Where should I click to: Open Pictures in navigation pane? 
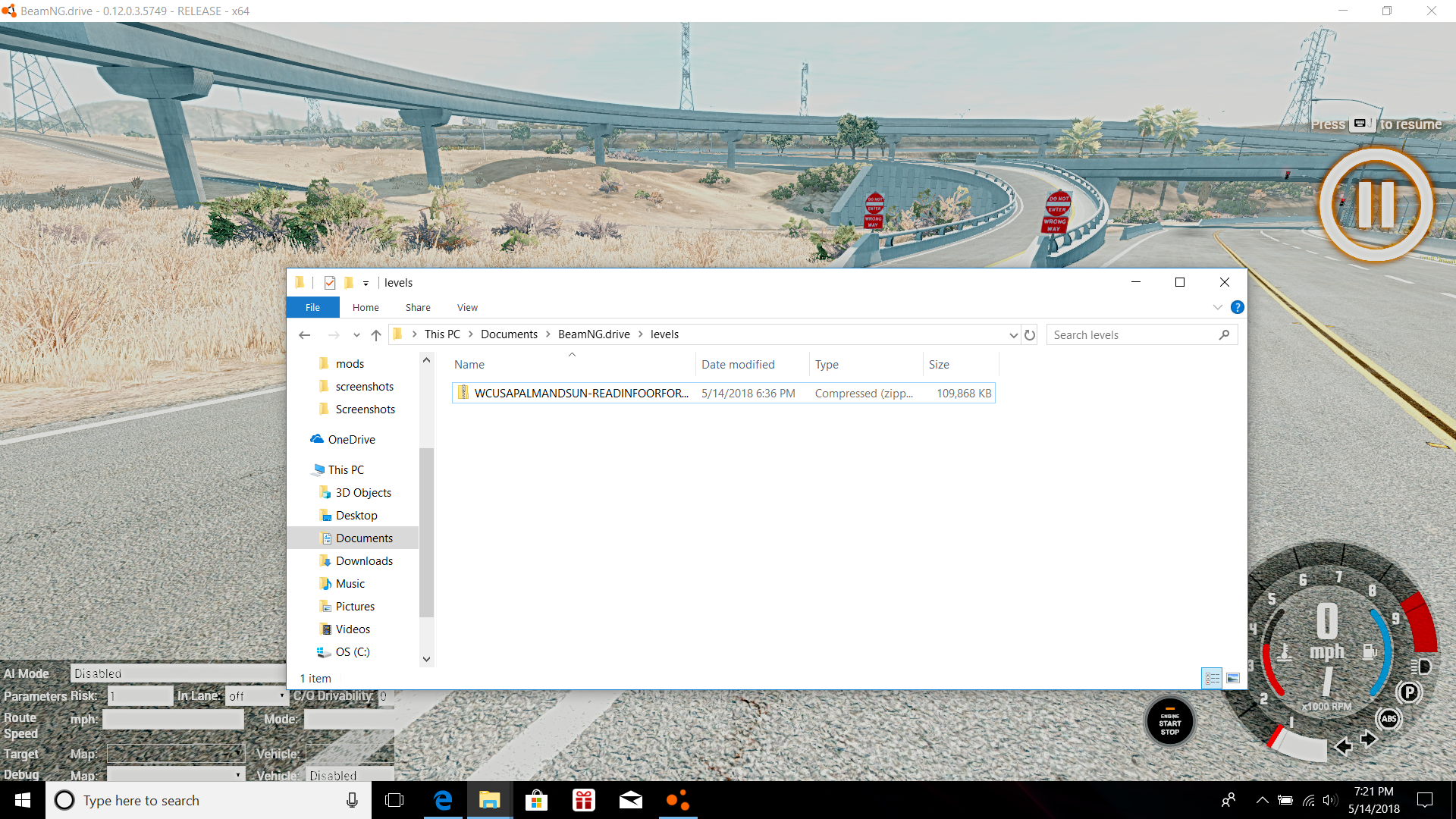point(355,607)
